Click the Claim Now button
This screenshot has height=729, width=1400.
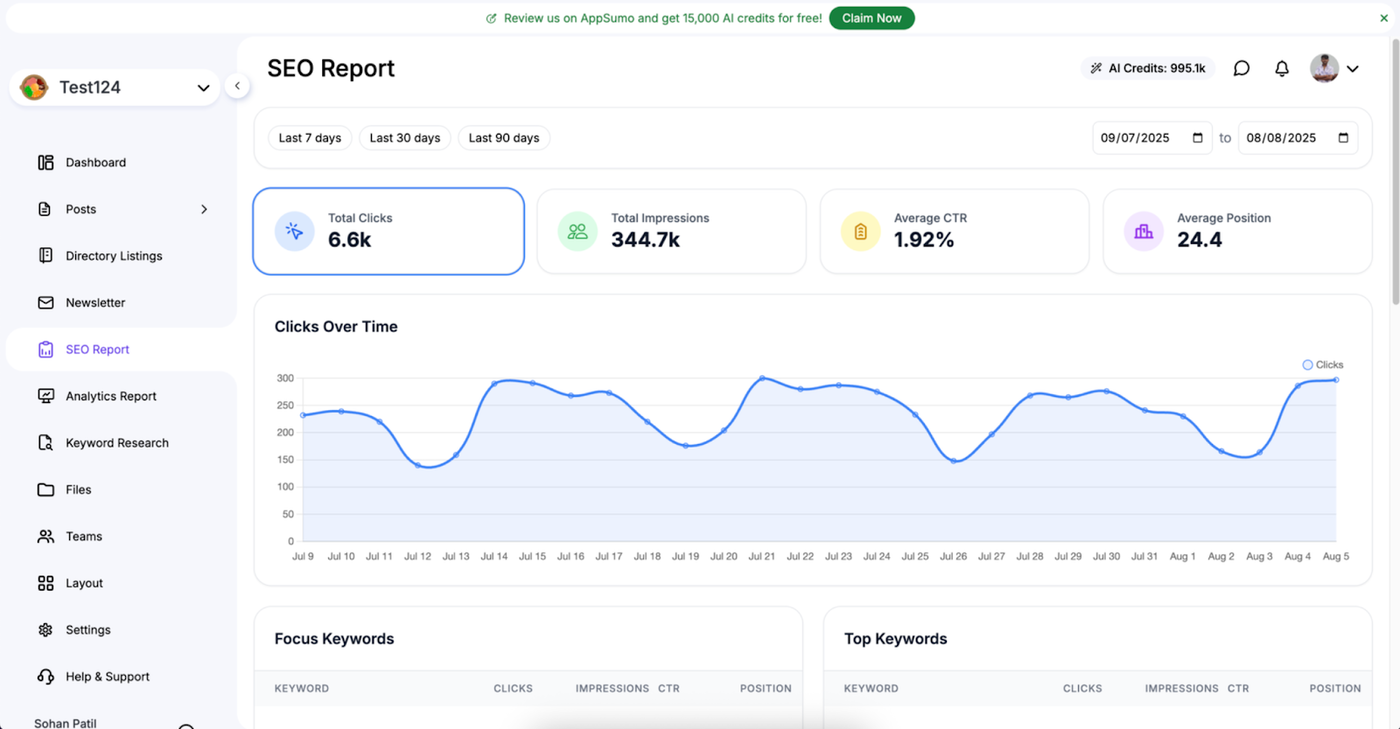(871, 18)
